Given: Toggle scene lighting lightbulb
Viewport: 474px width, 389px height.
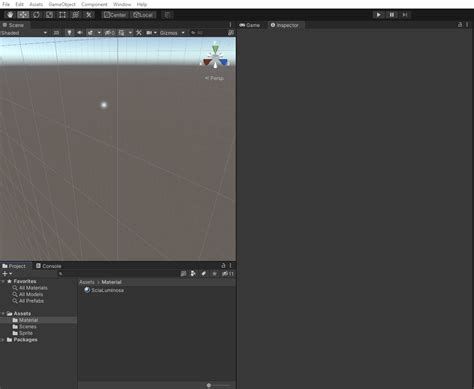Looking at the screenshot, I should (x=69, y=33).
